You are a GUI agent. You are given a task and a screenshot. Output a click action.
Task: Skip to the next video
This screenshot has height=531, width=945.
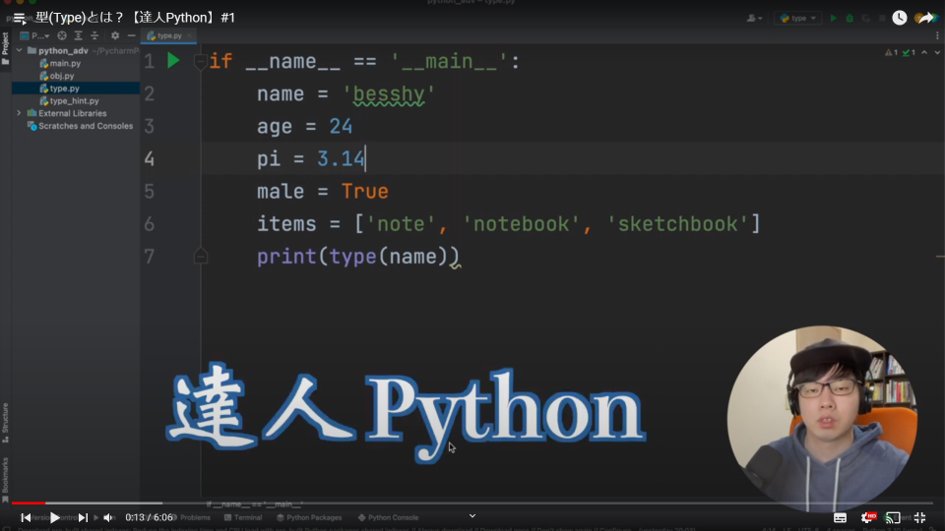pyautogui.click(x=83, y=517)
